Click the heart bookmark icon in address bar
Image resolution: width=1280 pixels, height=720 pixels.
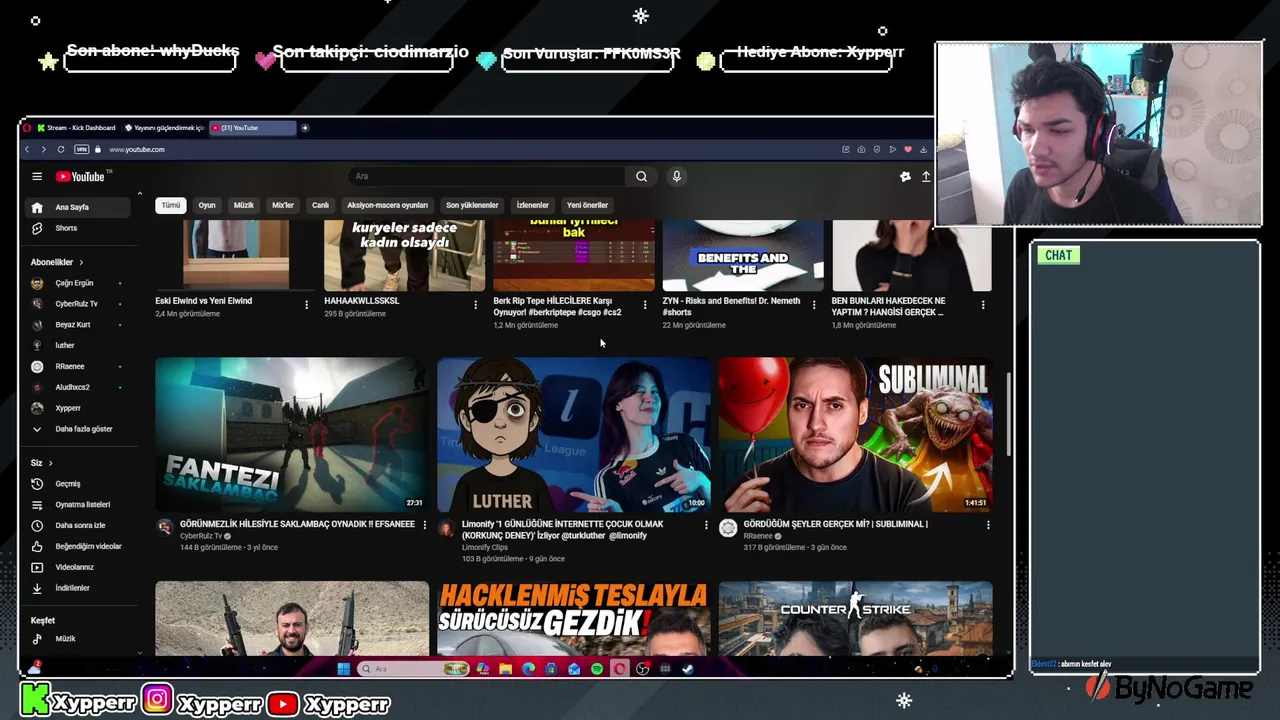[908, 149]
